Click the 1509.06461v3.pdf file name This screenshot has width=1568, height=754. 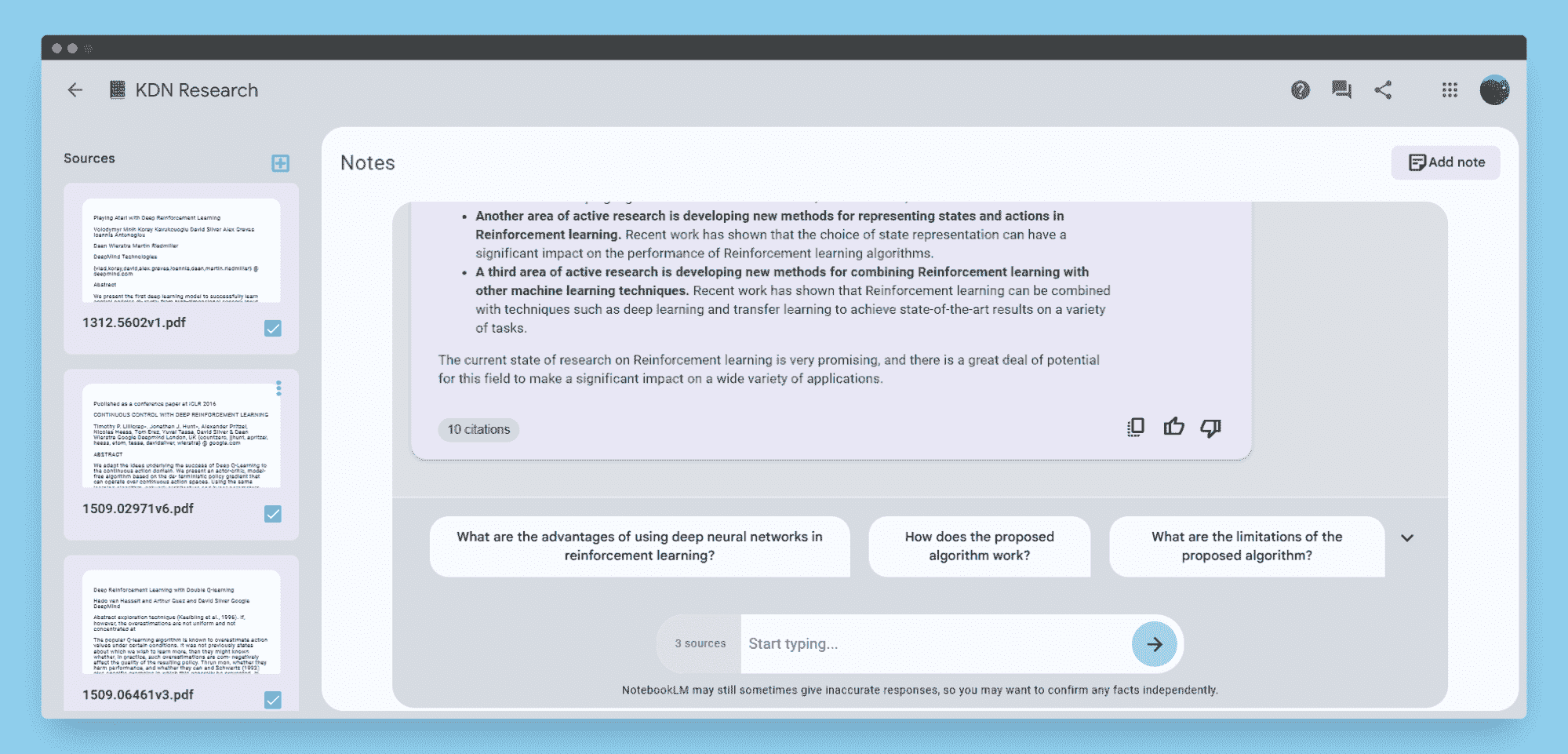click(x=138, y=694)
